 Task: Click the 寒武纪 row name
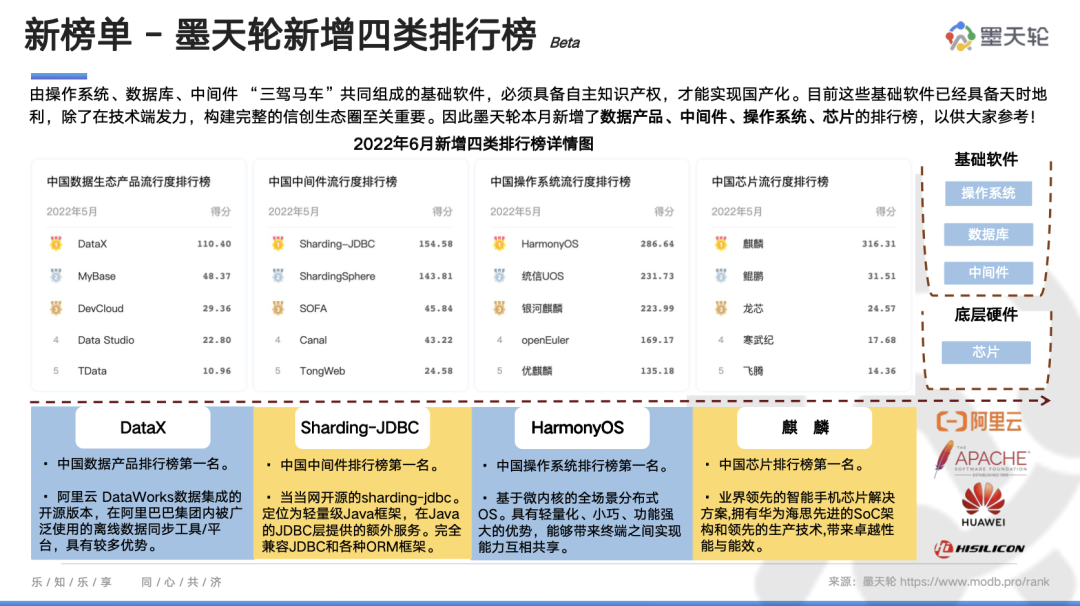pos(758,340)
